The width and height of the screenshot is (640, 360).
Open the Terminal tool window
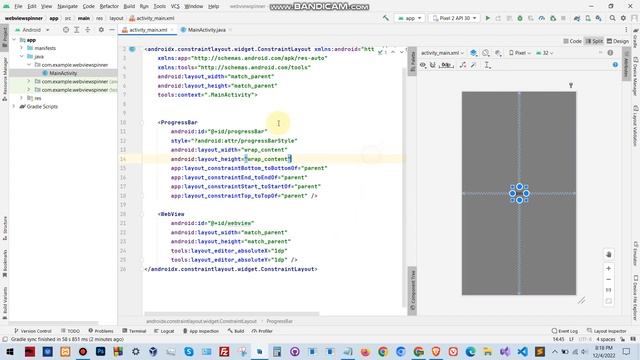[x=134, y=331]
